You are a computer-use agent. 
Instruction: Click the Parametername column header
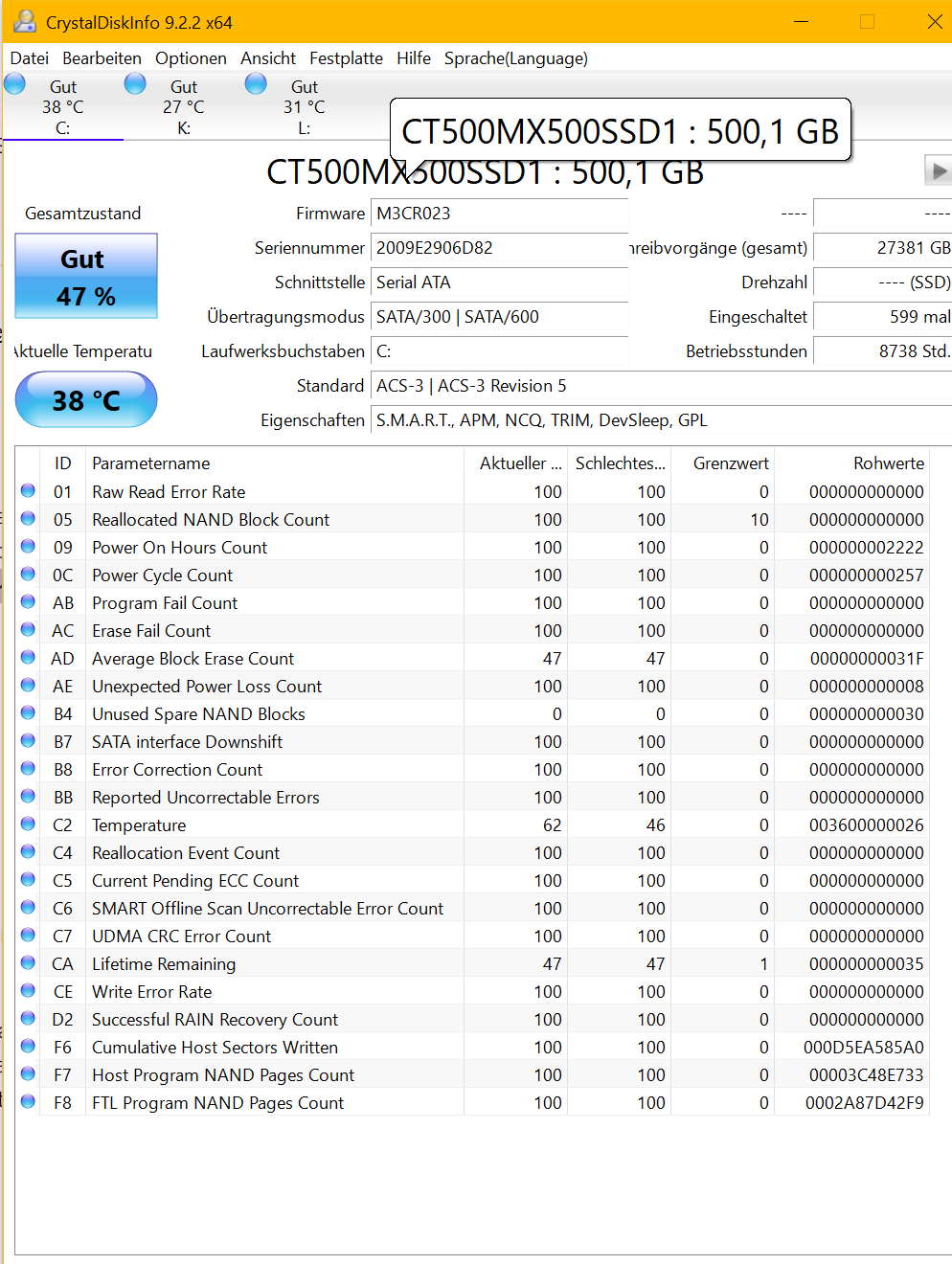(275, 463)
